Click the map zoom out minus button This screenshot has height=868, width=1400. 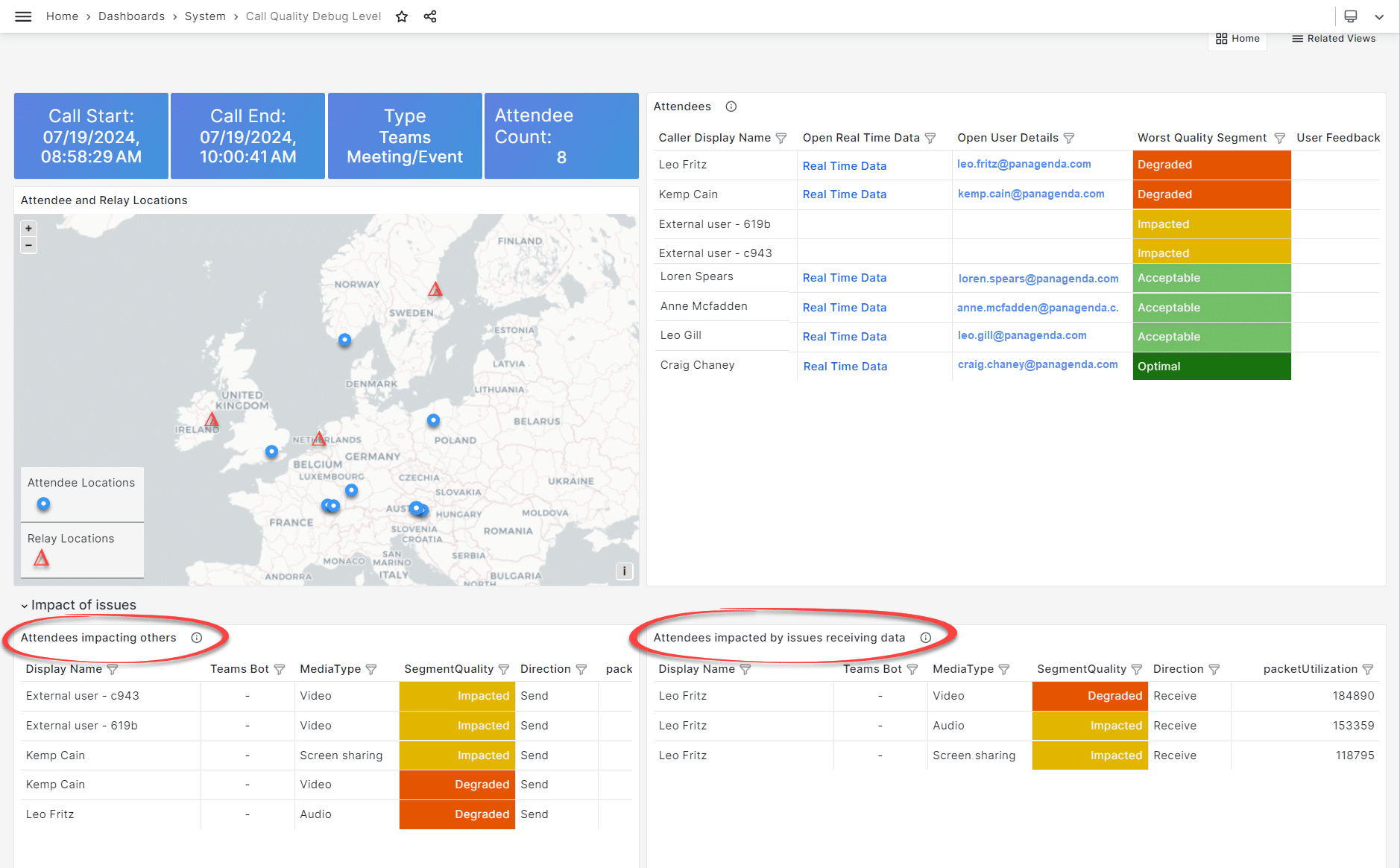click(28, 245)
